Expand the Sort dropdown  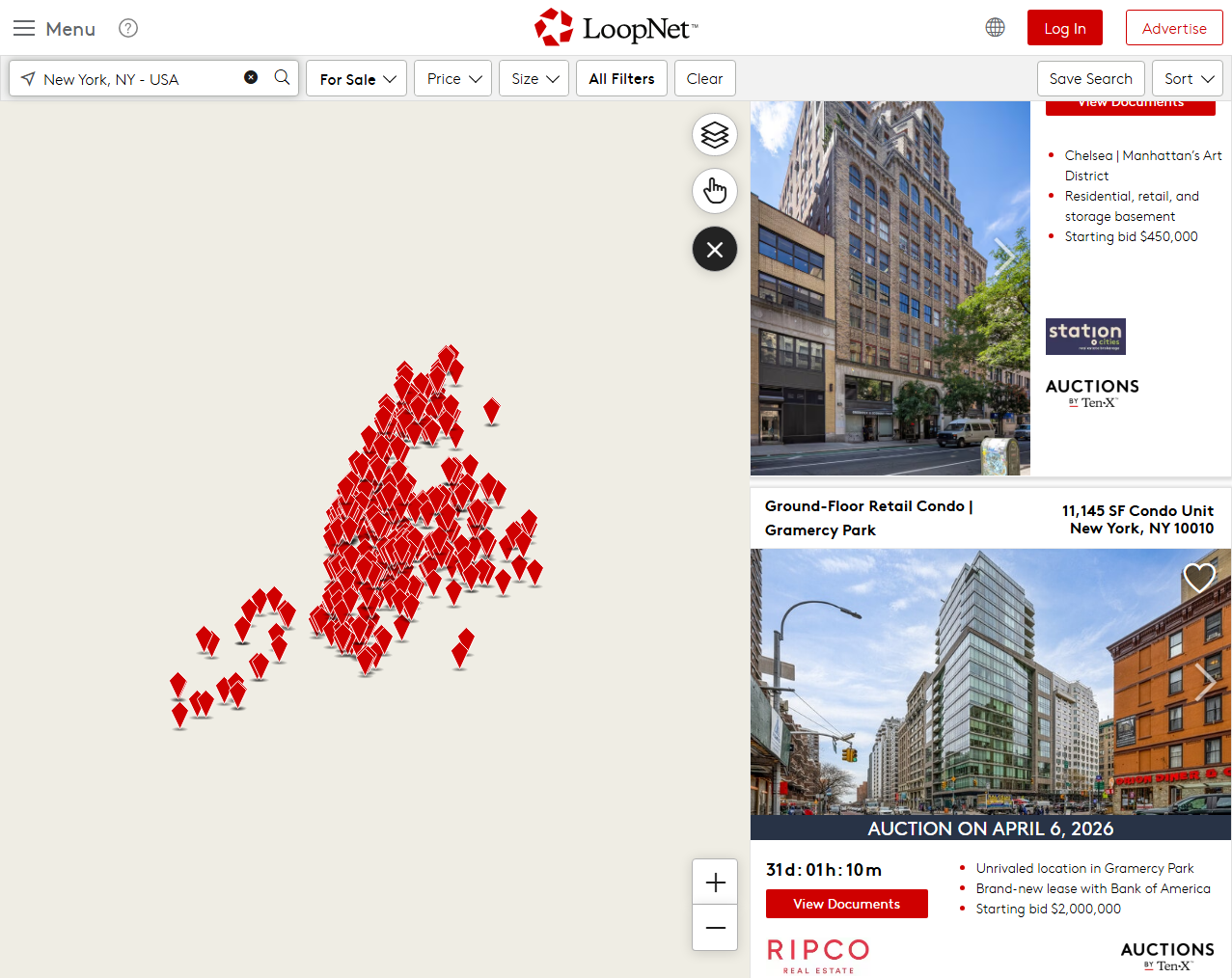coord(1188,79)
